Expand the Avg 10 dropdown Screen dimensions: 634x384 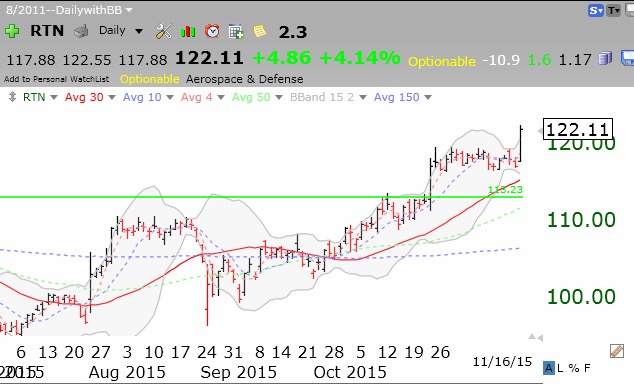[170, 97]
